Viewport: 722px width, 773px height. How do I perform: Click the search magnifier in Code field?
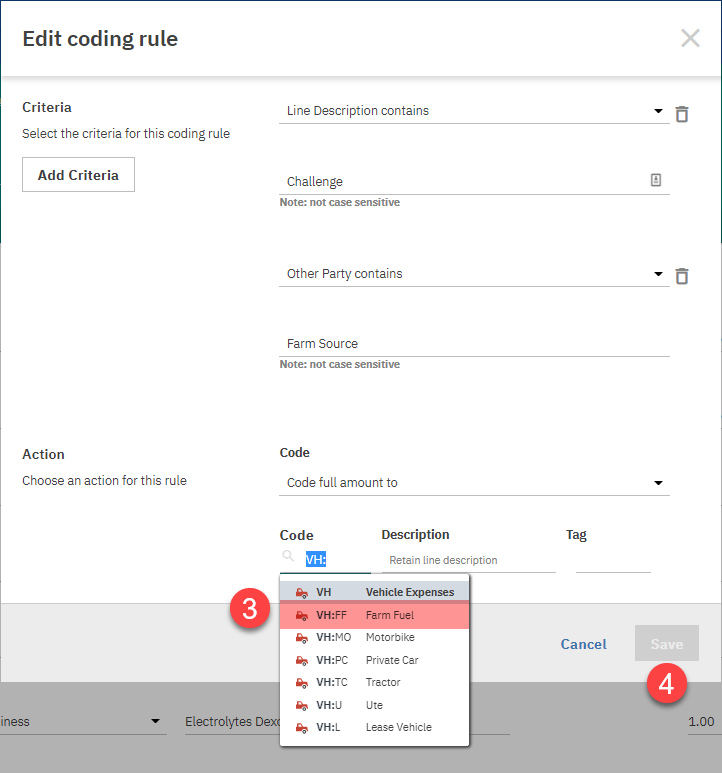[x=288, y=556]
